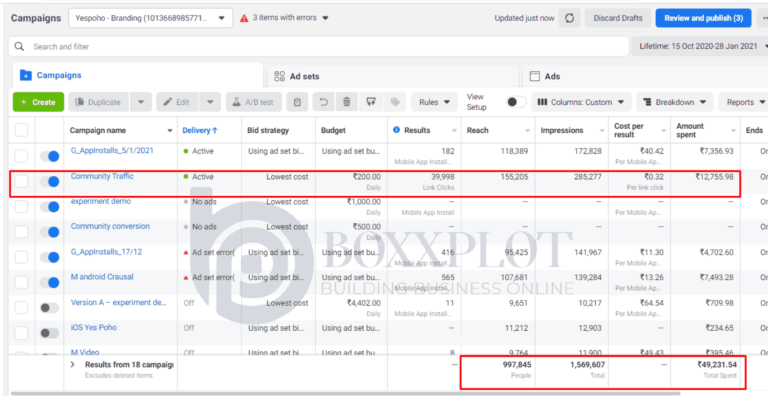
Task: Open the Community Traffic campaign link
Action: (x=102, y=176)
